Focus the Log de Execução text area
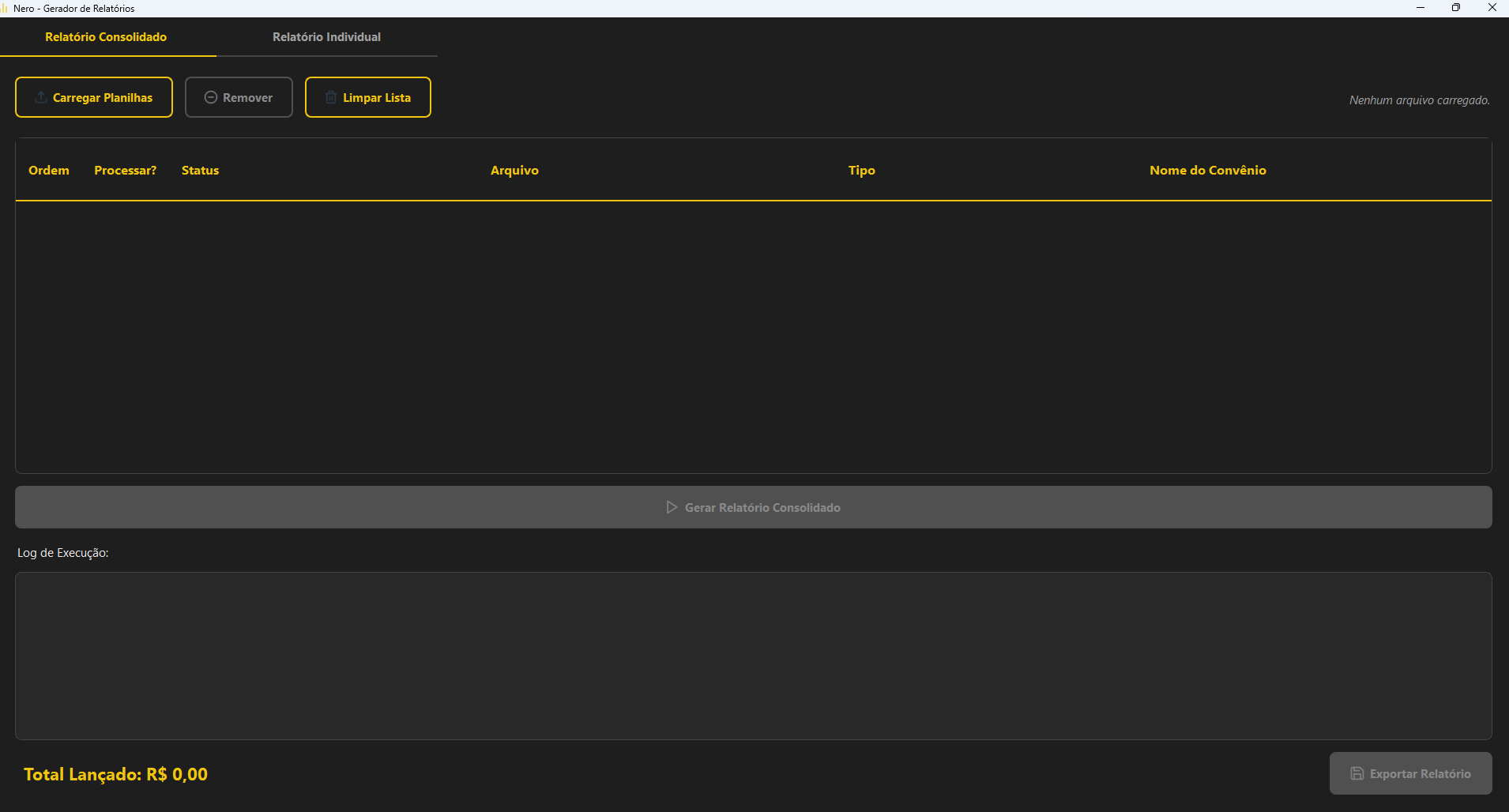 pos(753,656)
